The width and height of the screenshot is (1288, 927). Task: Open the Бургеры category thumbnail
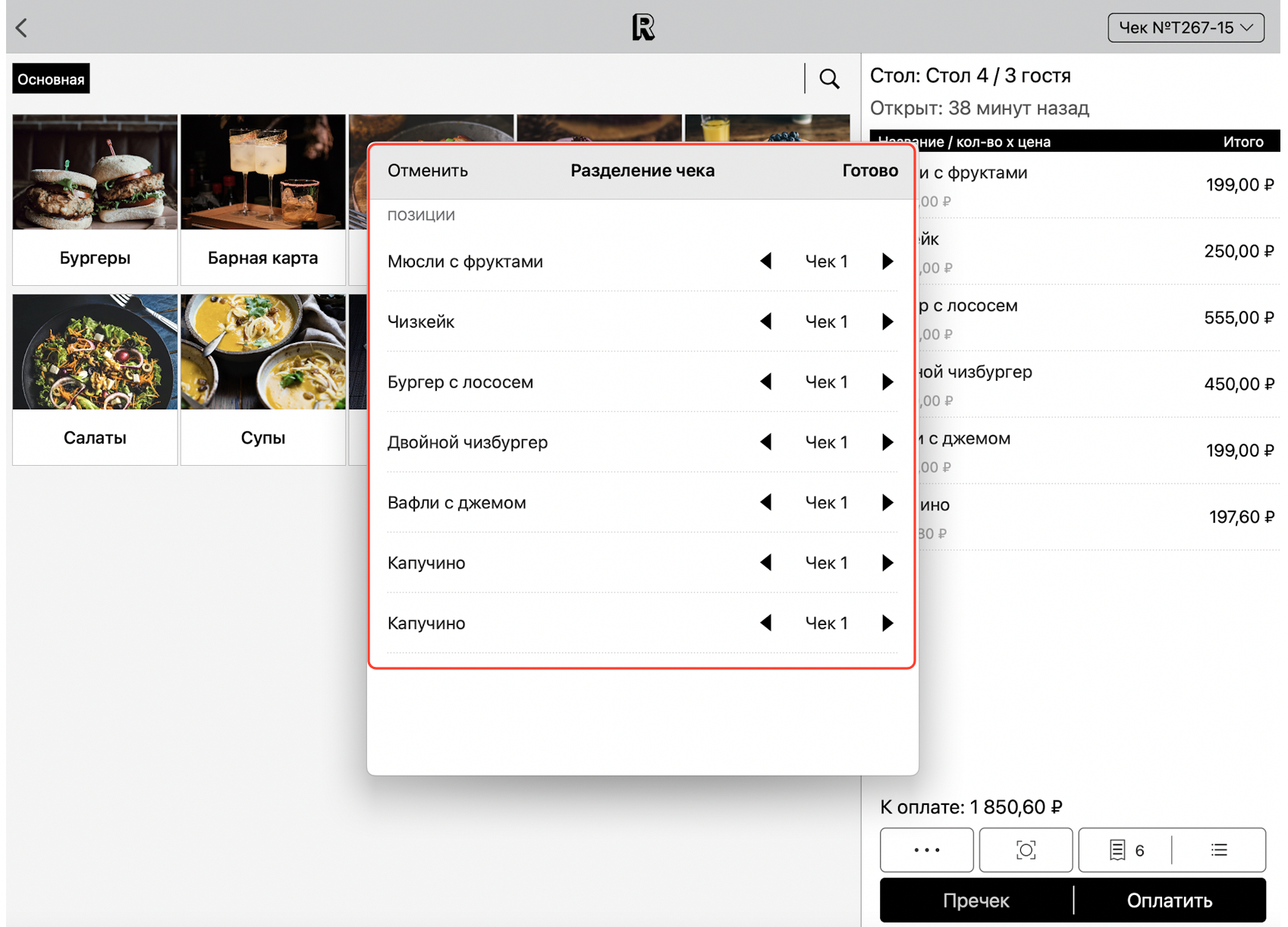point(95,200)
